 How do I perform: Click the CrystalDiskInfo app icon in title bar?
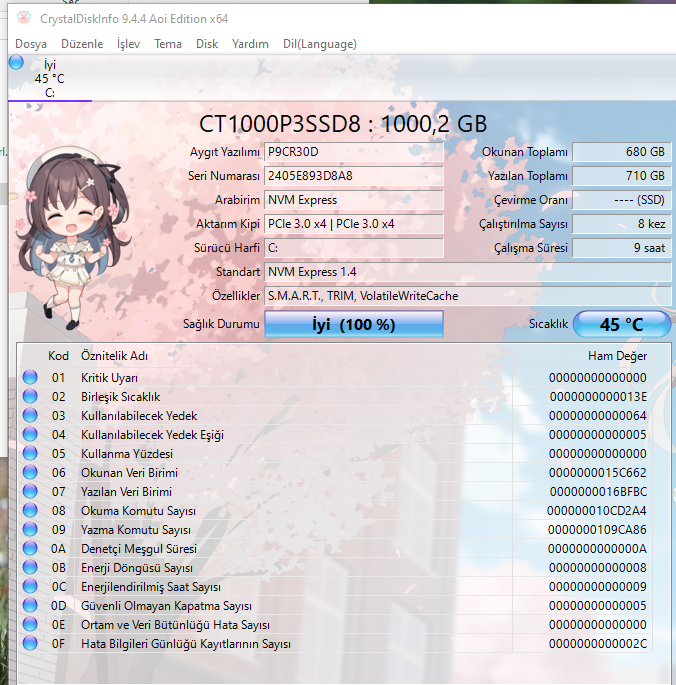(x=24, y=18)
